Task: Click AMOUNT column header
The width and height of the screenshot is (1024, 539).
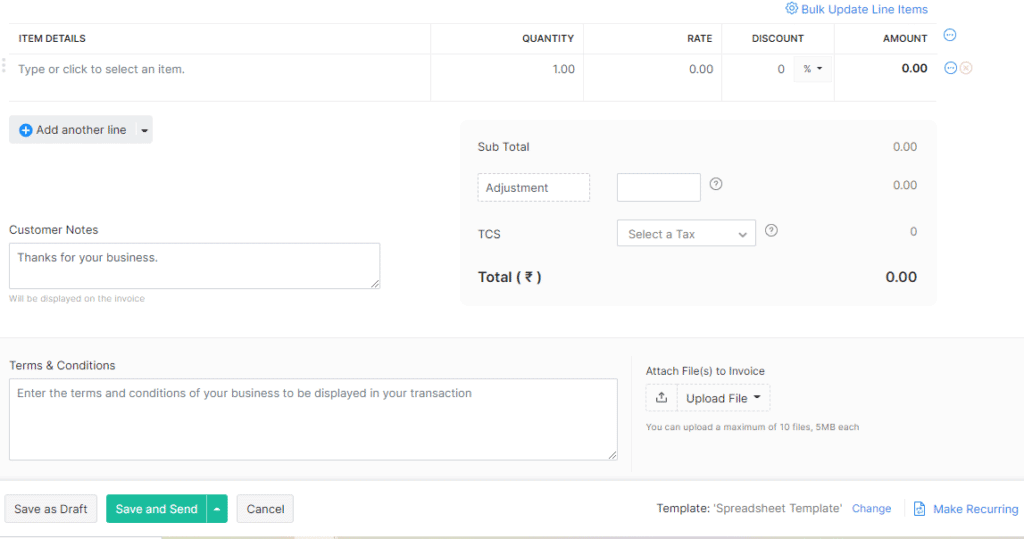Action: click(x=904, y=39)
